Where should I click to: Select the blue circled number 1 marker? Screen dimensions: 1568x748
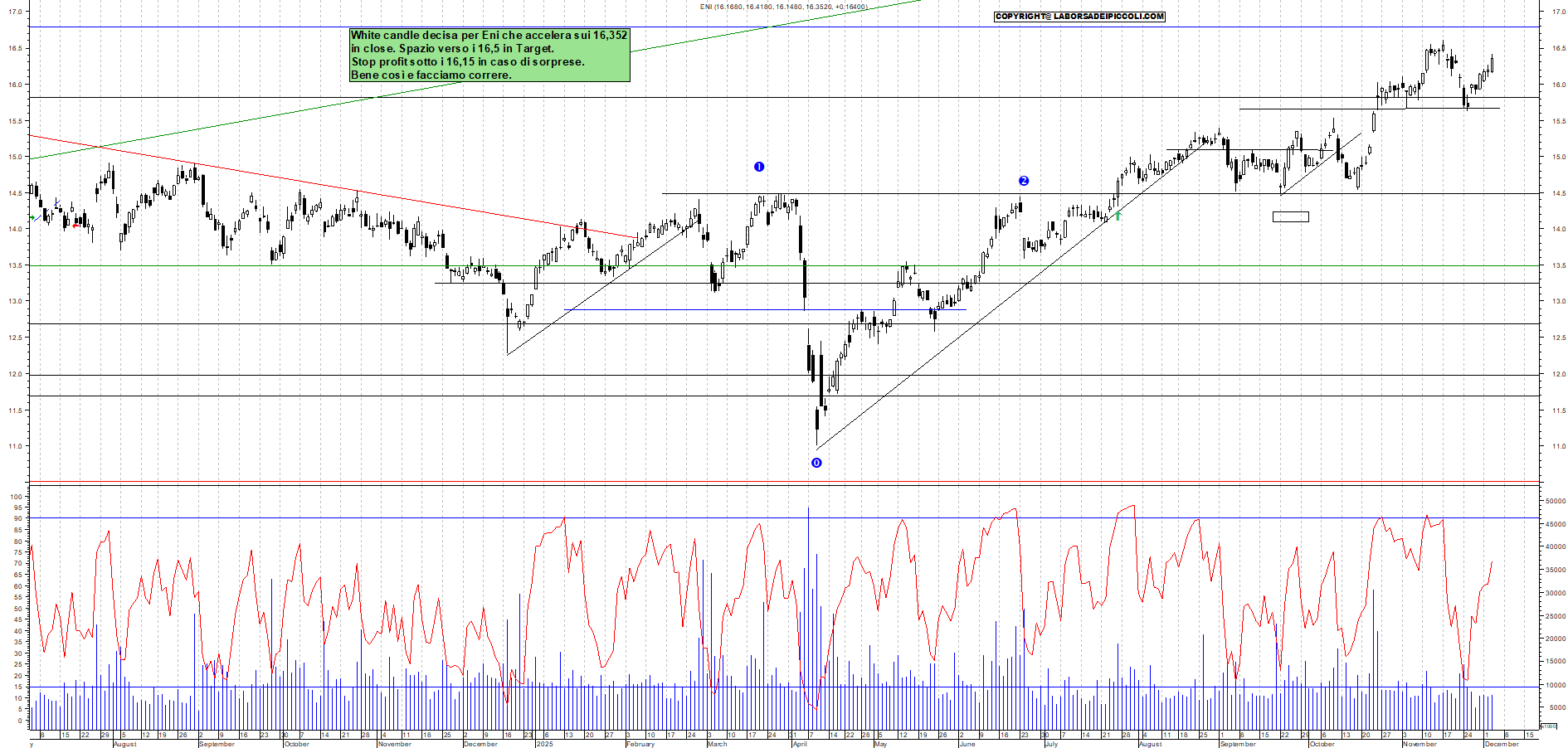pyautogui.click(x=757, y=167)
